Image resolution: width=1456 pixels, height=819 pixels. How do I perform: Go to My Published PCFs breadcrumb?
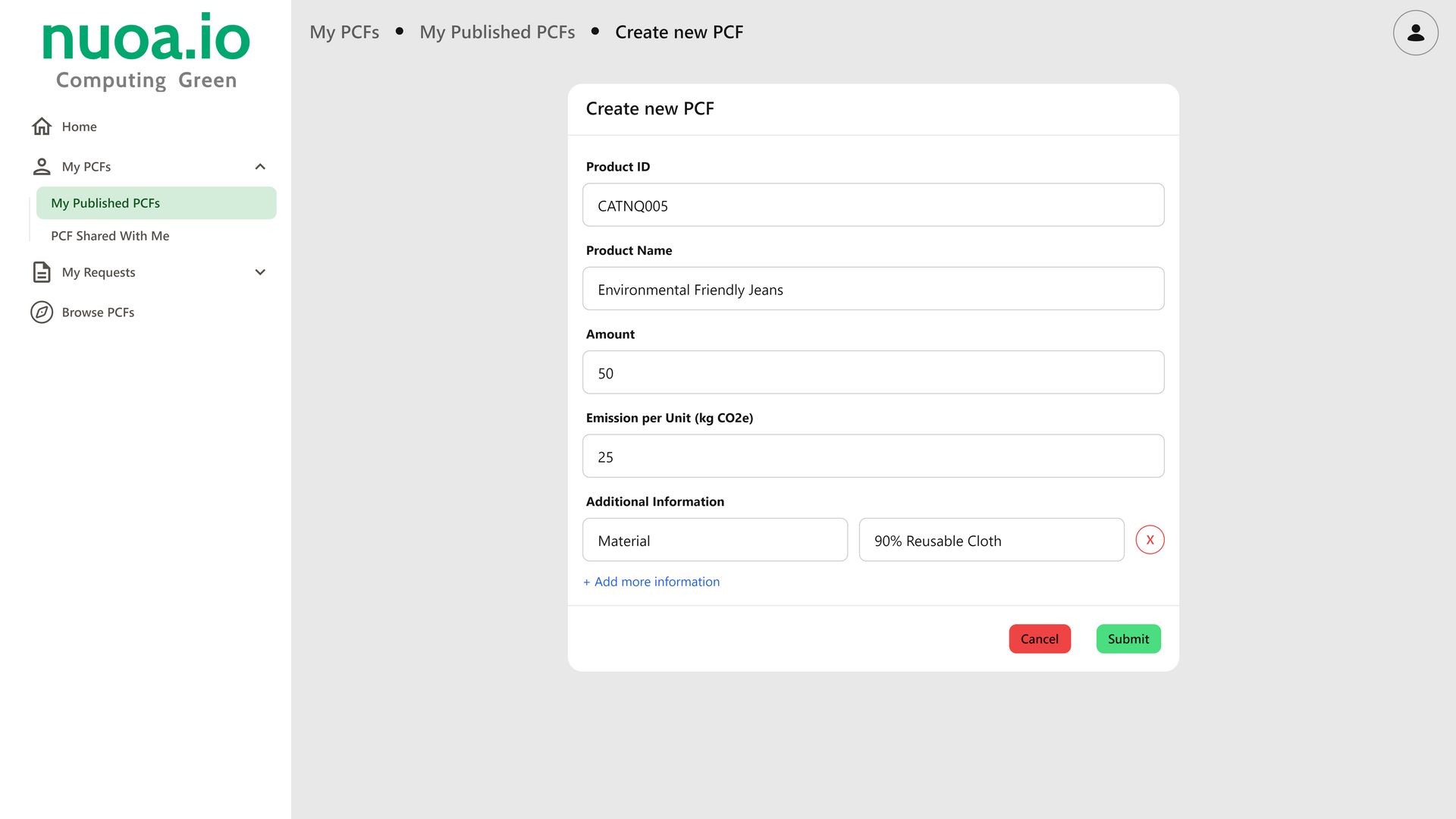(x=497, y=32)
